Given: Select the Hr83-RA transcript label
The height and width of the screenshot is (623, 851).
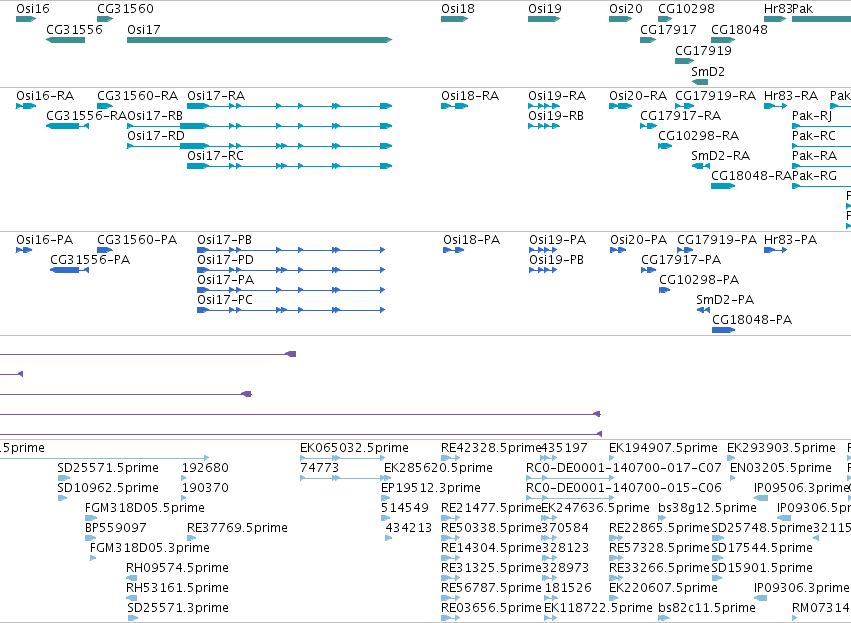Looking at the screenshot, I should (x=791, y=96).
